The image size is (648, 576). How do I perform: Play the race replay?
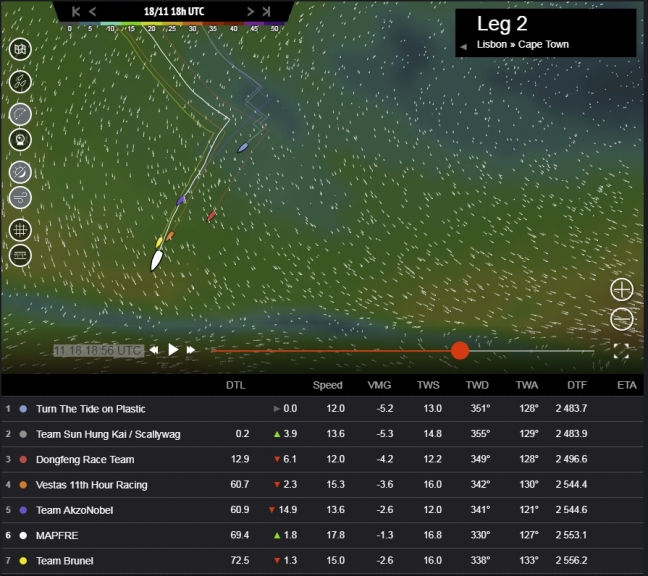coord(173,350)
